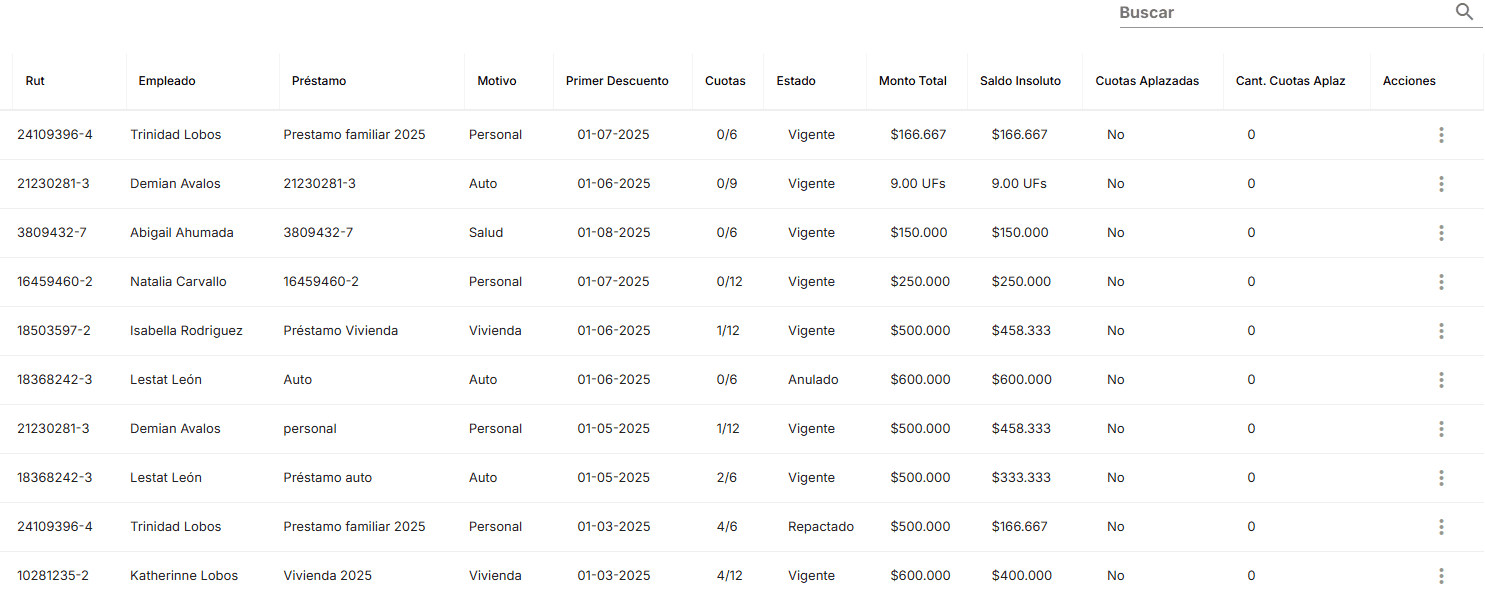Viewport: 1485px width, 598px height.
Task: Open actions menu for Anulado Lestat León loan
Action: 1441,380
